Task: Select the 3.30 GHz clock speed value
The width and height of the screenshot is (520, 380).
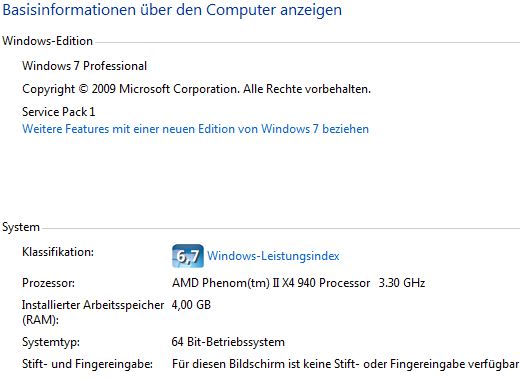Action: coord(402,283)
